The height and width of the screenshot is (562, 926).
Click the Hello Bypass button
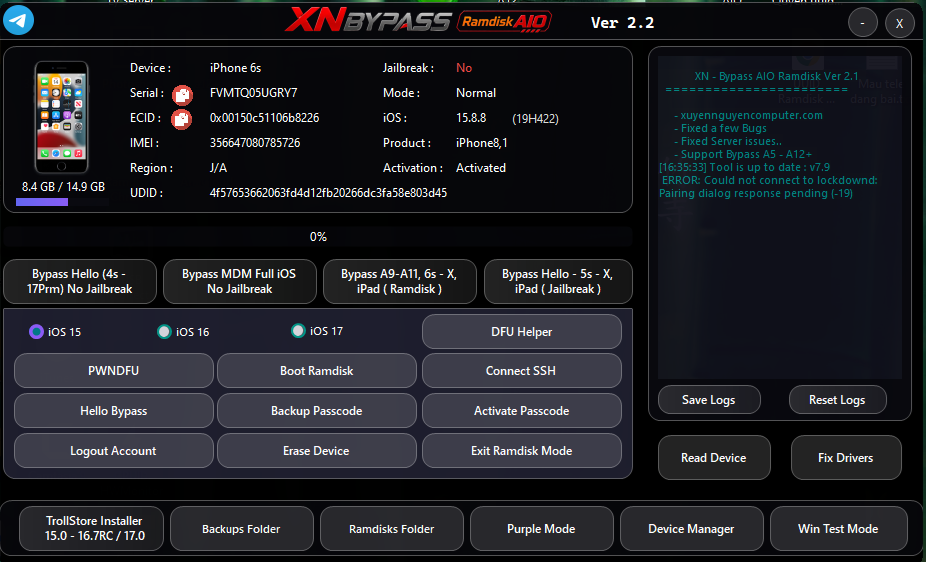[x=113, y=411]
